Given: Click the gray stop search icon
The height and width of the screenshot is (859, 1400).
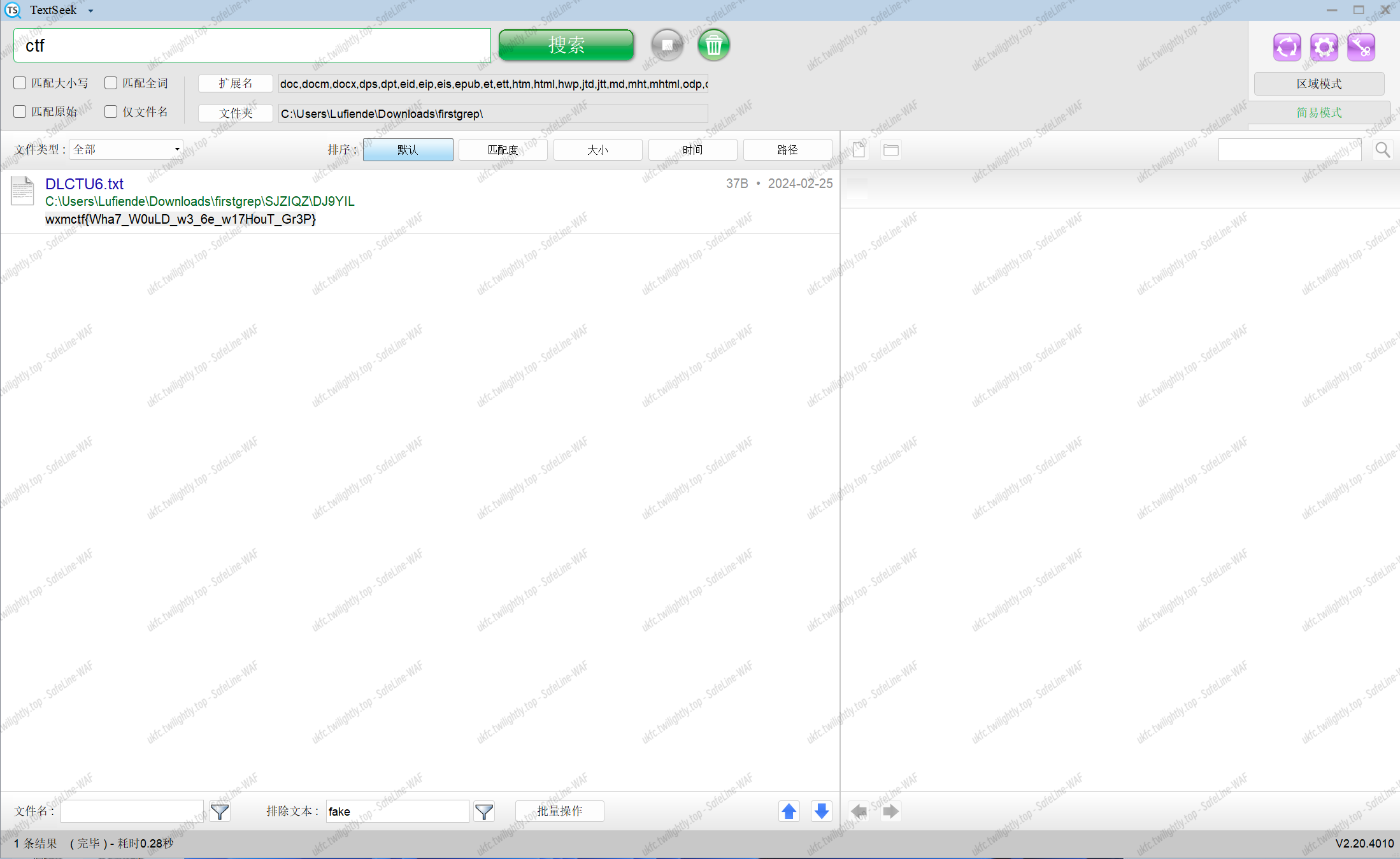Looking at the screenshot, I should click(x=667, y=45).
